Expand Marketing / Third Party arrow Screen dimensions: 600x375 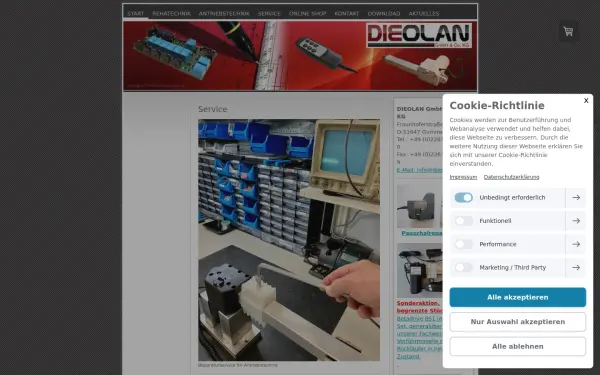[x=576, y=267]
